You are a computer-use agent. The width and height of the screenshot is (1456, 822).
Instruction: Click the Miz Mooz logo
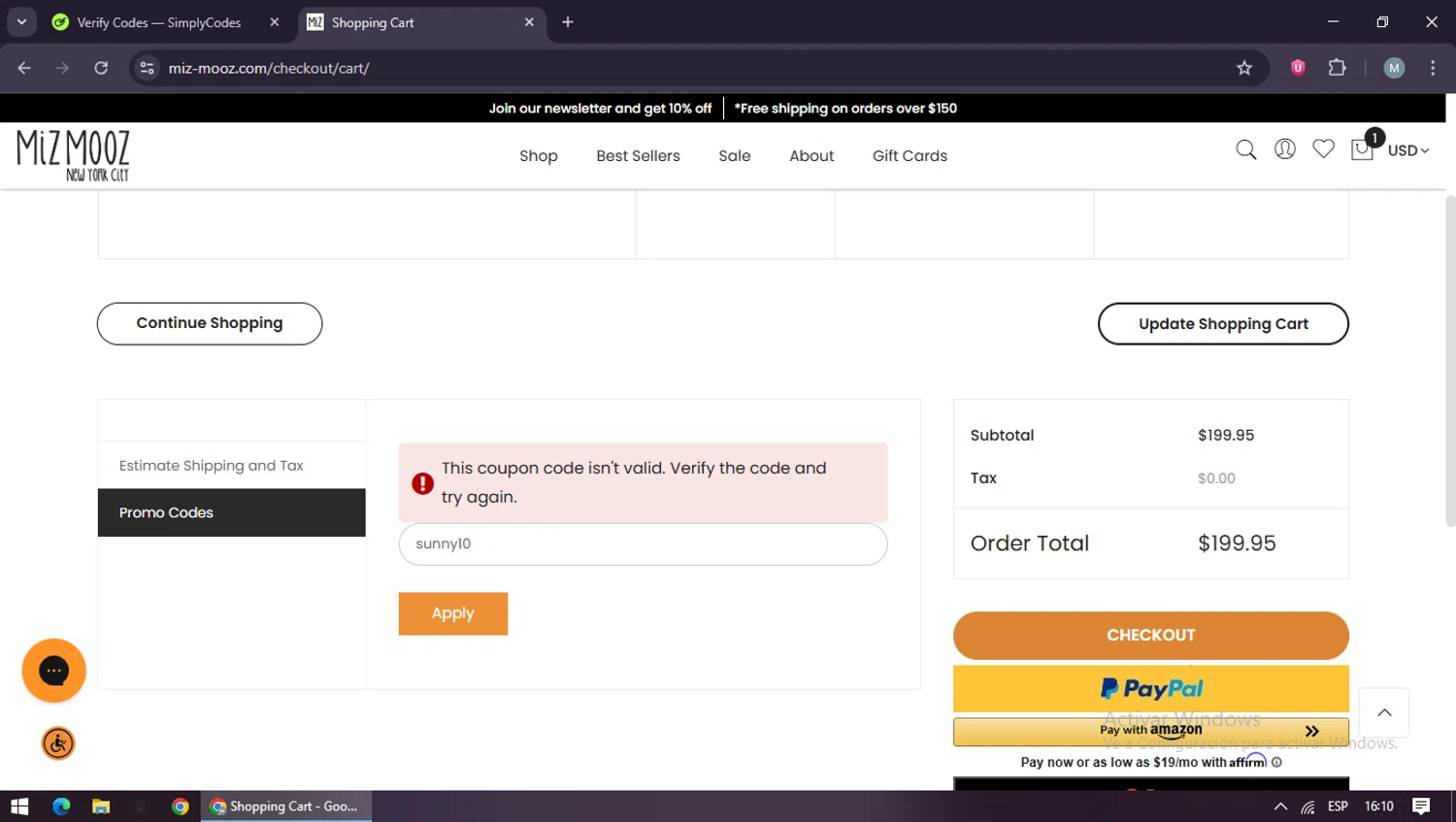pos(73,155)
